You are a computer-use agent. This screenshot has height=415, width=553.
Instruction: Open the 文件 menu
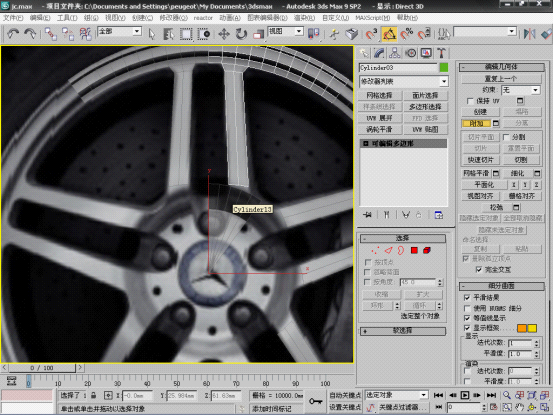click(13, 18)
